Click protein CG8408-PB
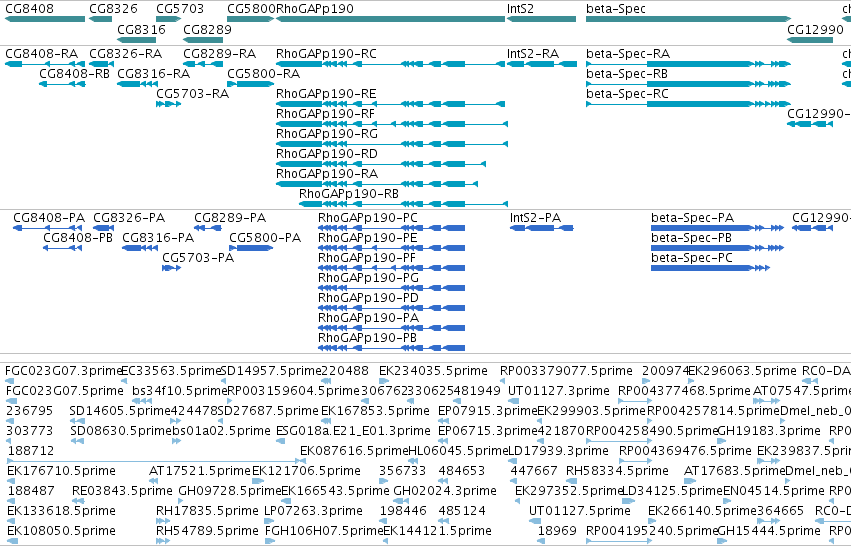 pos(62,248)
